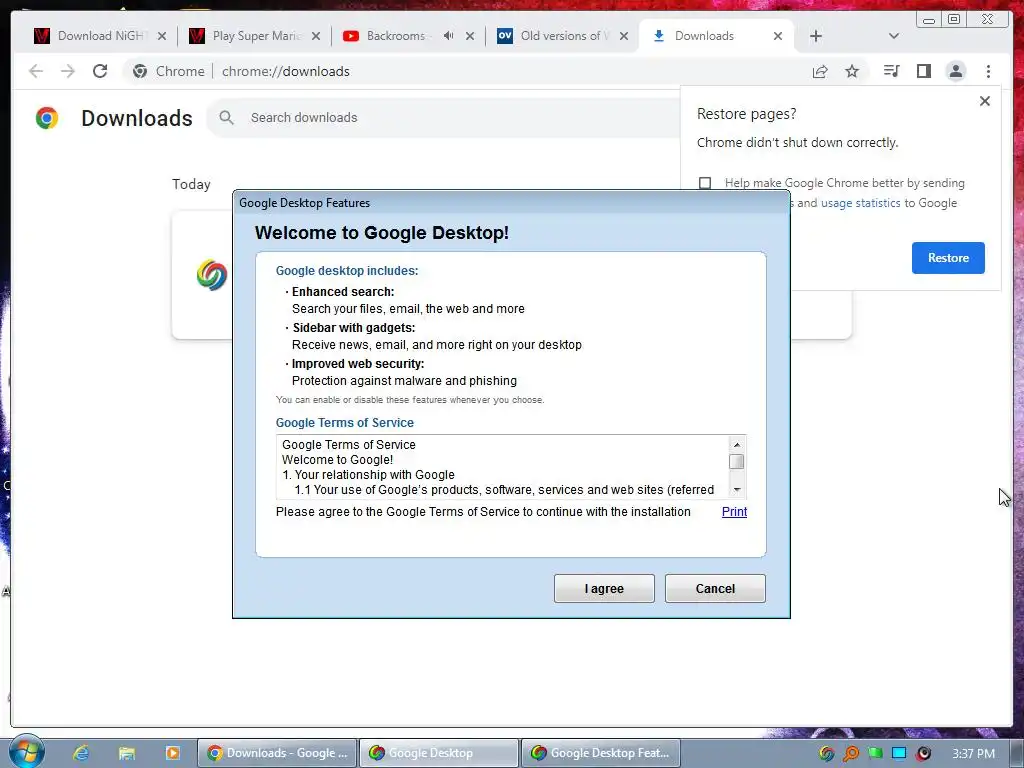This screenshot has width=1024, height=768.
Task: Open a new tab with plus button
Action: point(816,36)
